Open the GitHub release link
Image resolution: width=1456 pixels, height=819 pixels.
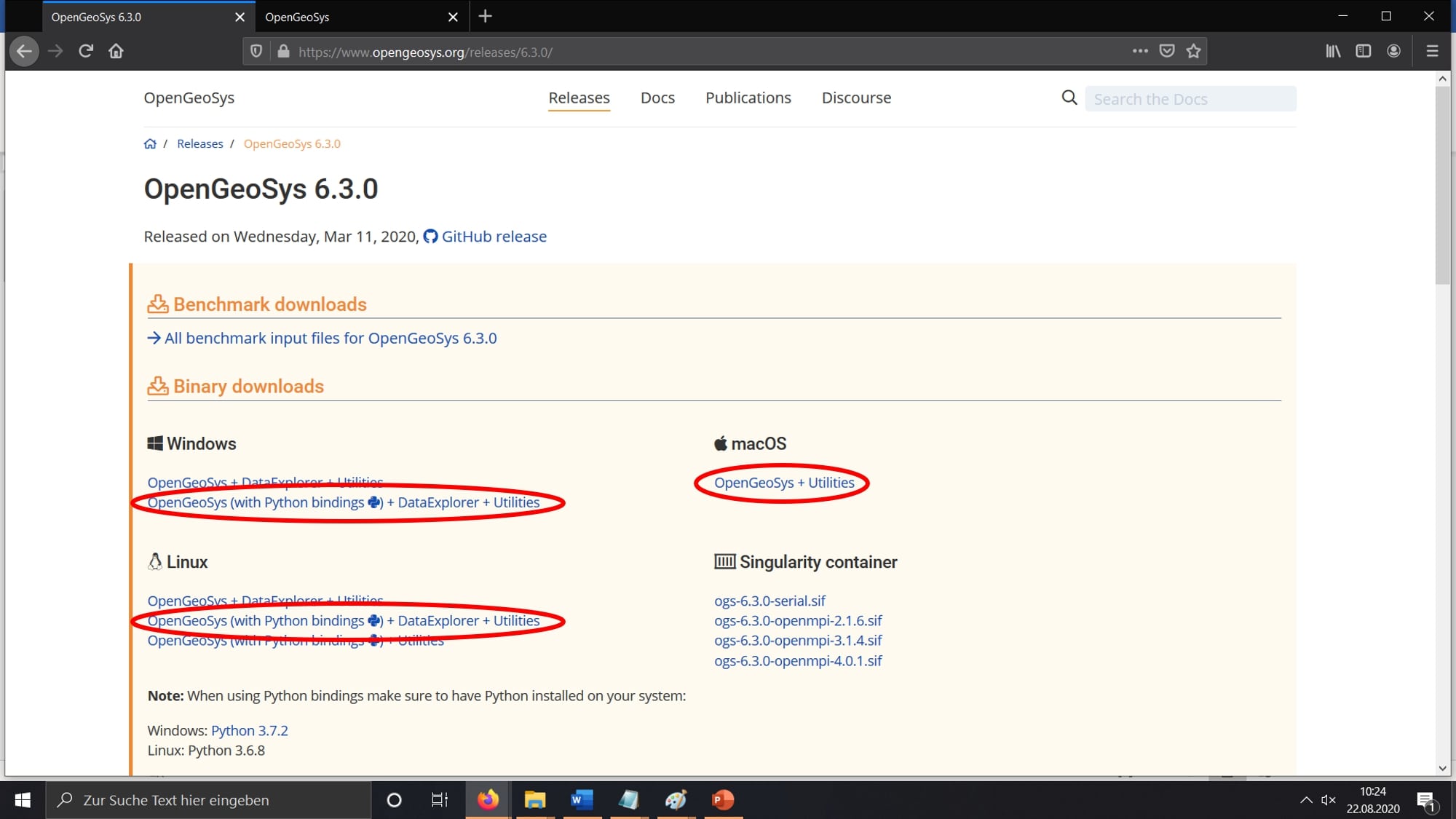pyautogui.click(x=485, y=237)
